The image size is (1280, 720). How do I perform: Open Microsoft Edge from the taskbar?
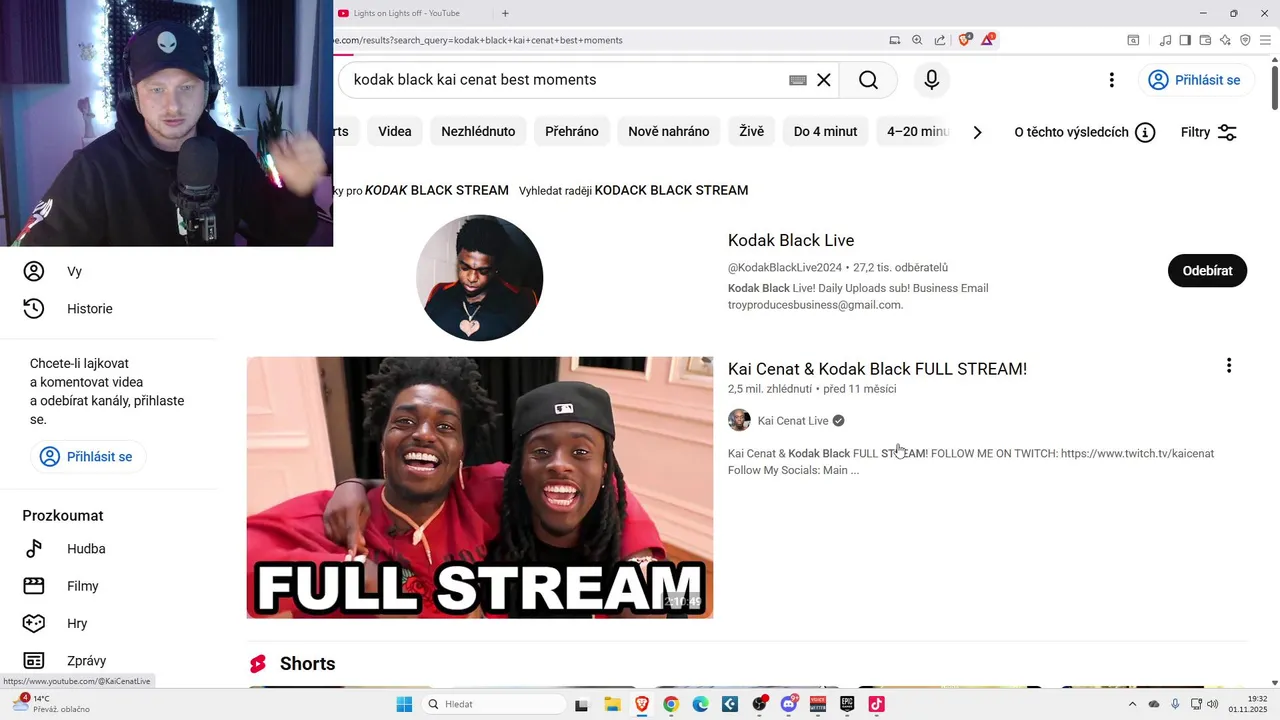[x=700, y=704]
